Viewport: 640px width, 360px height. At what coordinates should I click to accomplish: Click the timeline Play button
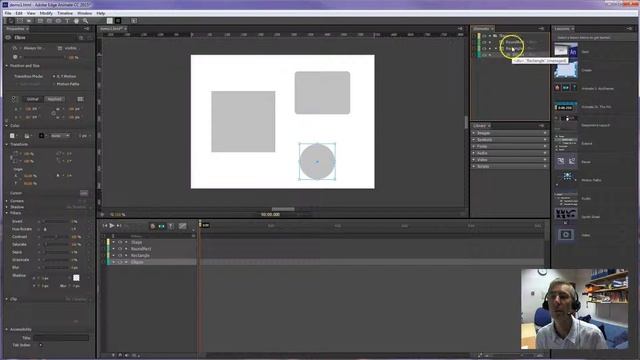112,225
